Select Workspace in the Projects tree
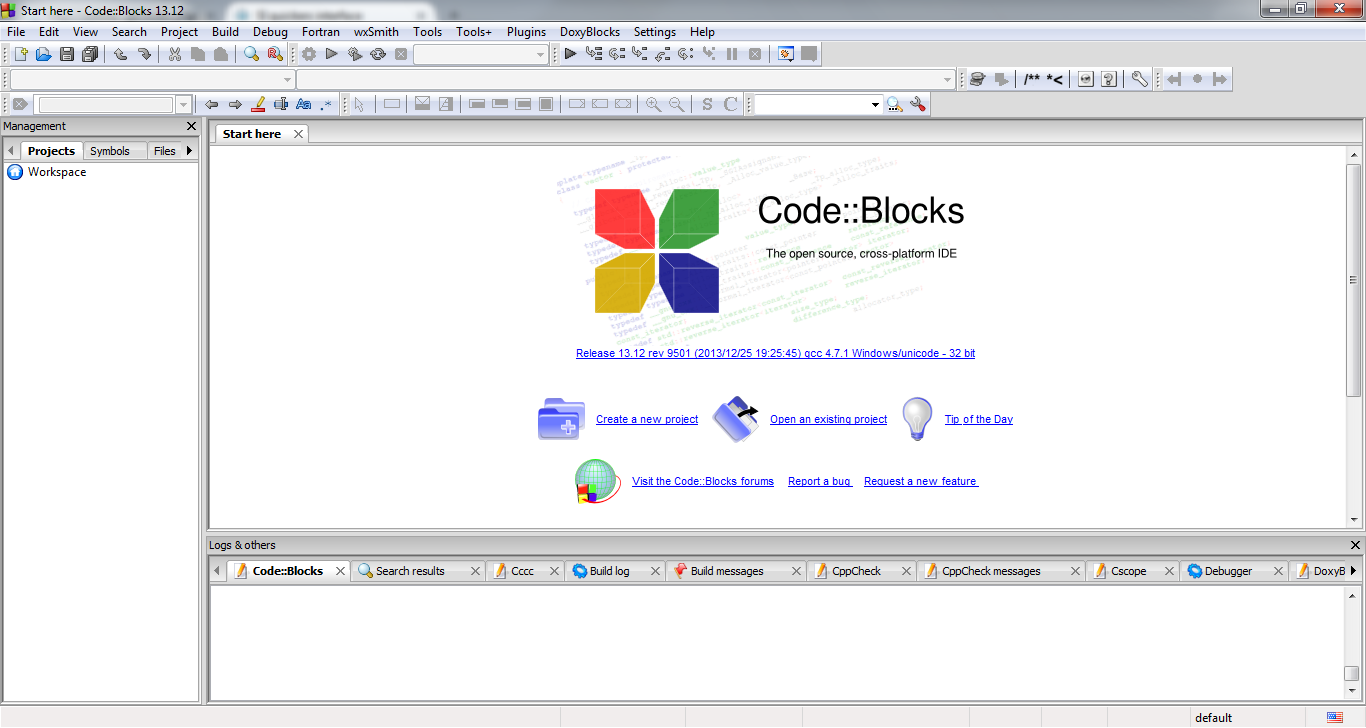Viewport: 1366px width, 728px height. click(56, 172)
